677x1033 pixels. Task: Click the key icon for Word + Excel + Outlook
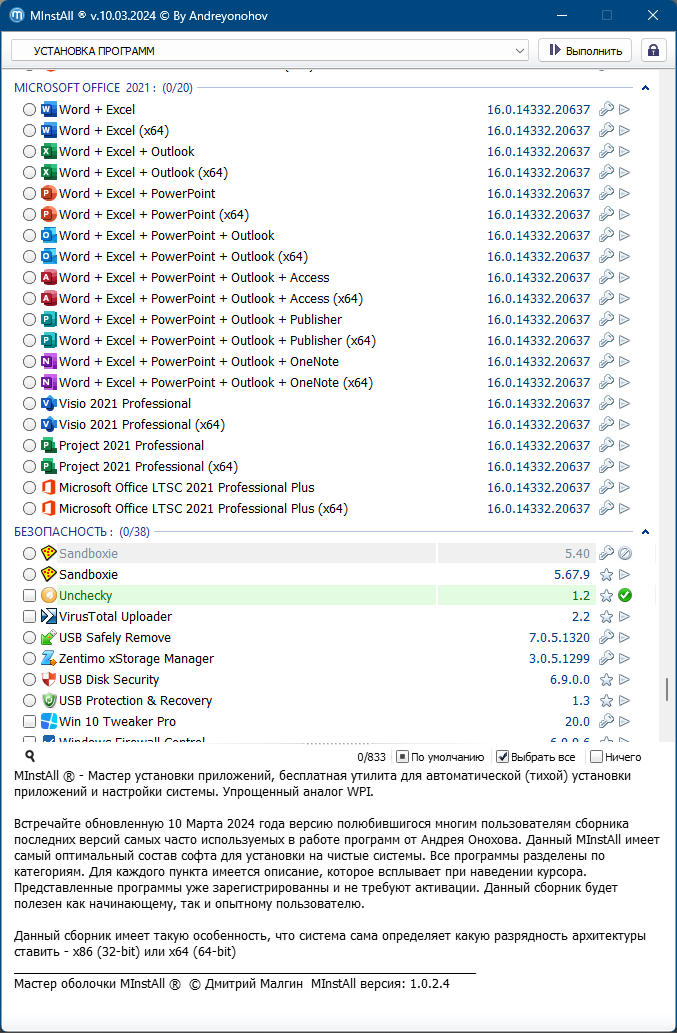point(606,152)
